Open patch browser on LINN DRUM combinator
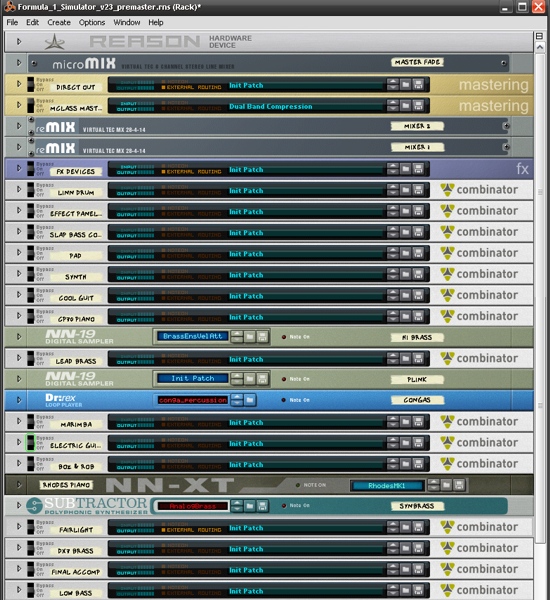This screenshot has width=550, height=600. pyautogui.click(x=405, y=190)
